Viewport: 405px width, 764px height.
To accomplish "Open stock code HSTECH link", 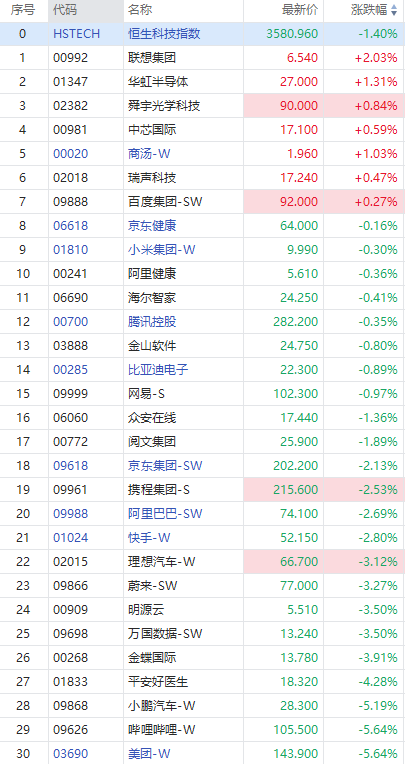I will click(x=77, y=34).
